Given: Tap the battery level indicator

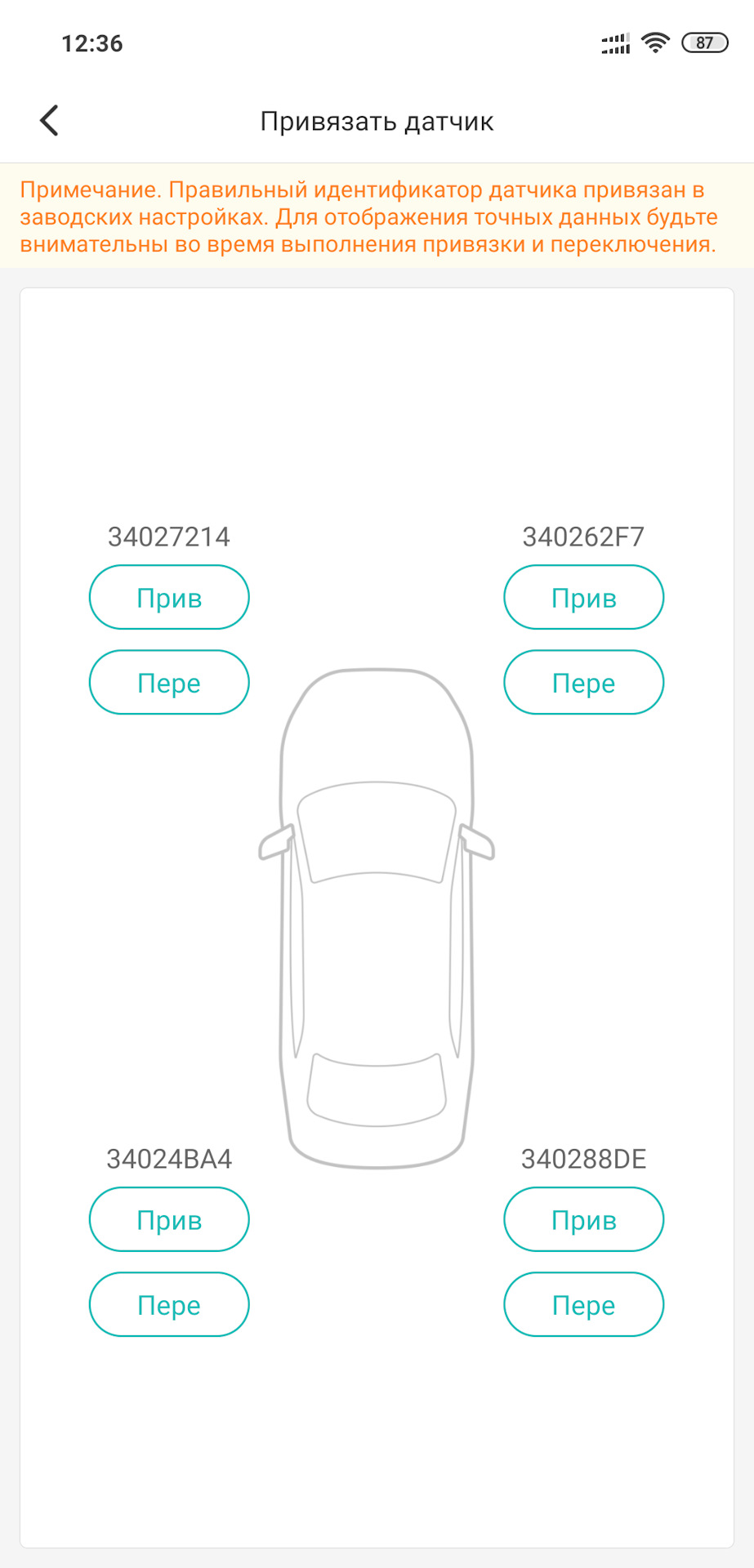Looking at the screenshot, I should point(704,42).
